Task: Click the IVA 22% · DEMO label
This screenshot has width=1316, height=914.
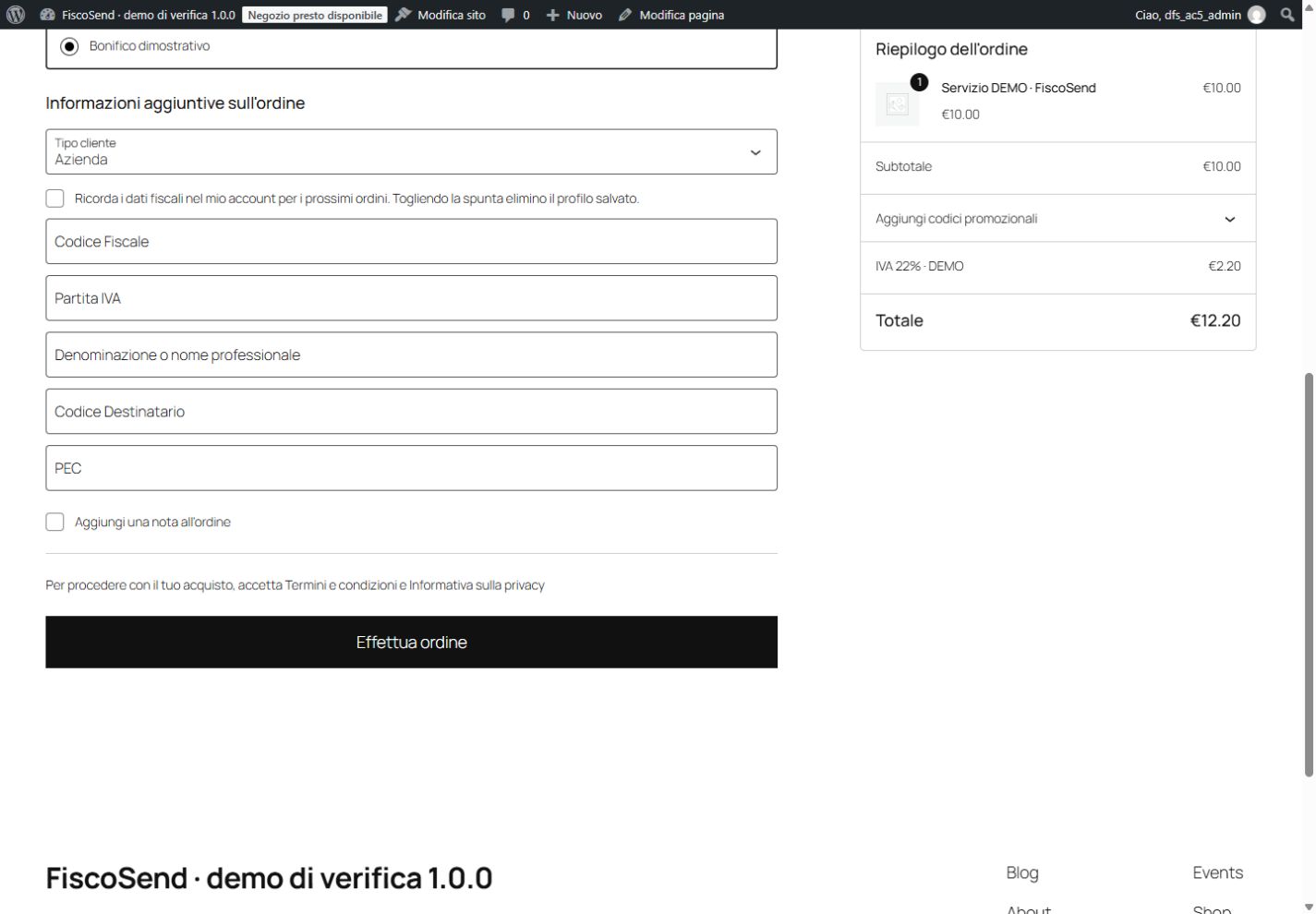Action: 919,266
